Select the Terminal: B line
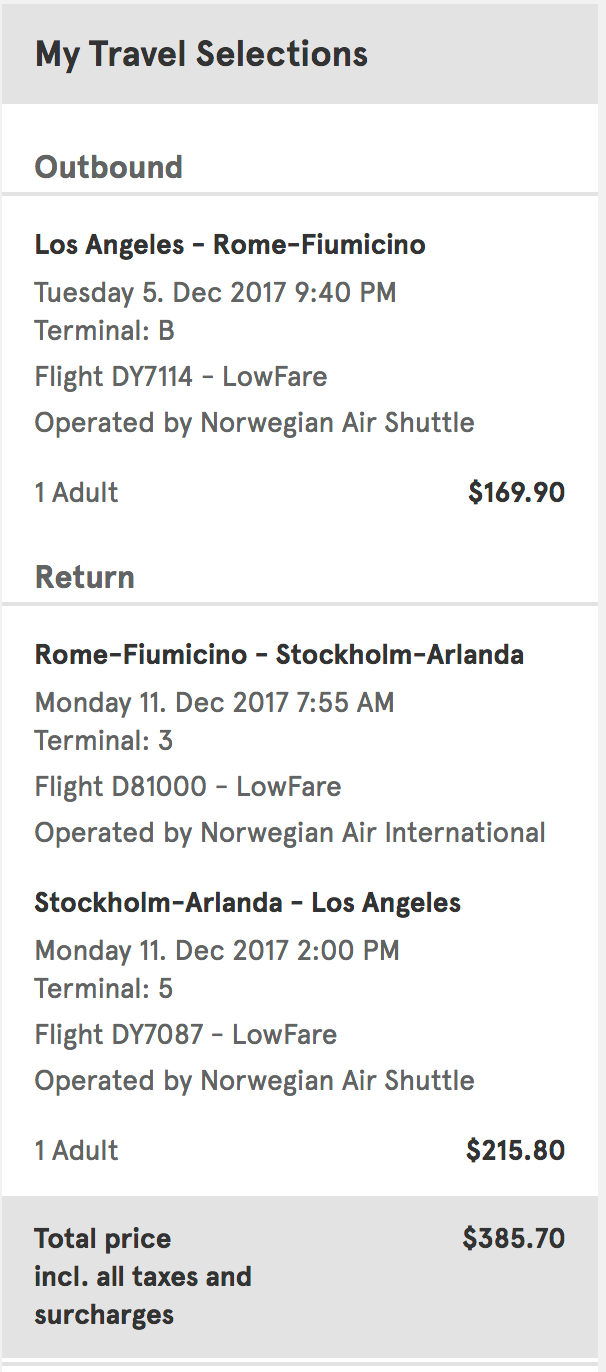The height and width of the screenshot is (1372, 606). (x=104, y=330)
